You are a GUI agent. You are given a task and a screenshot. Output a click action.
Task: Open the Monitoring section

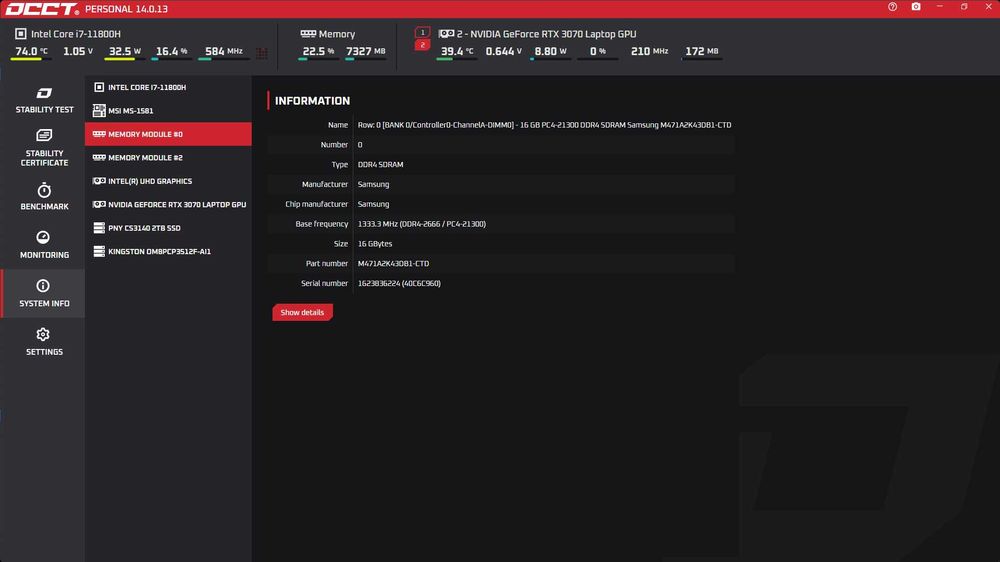point(43,244)
